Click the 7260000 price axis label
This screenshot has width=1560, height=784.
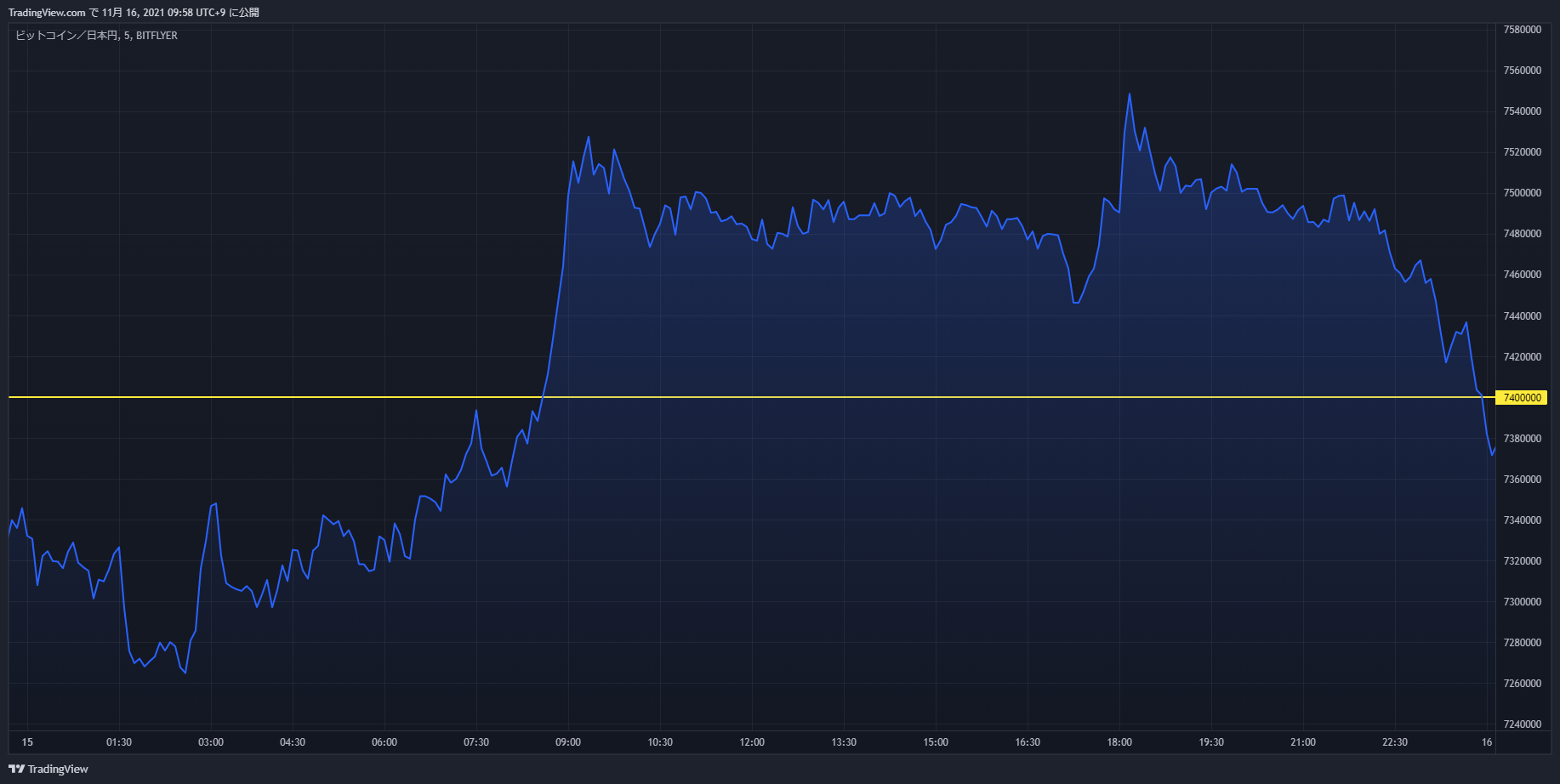[1522, 684]
